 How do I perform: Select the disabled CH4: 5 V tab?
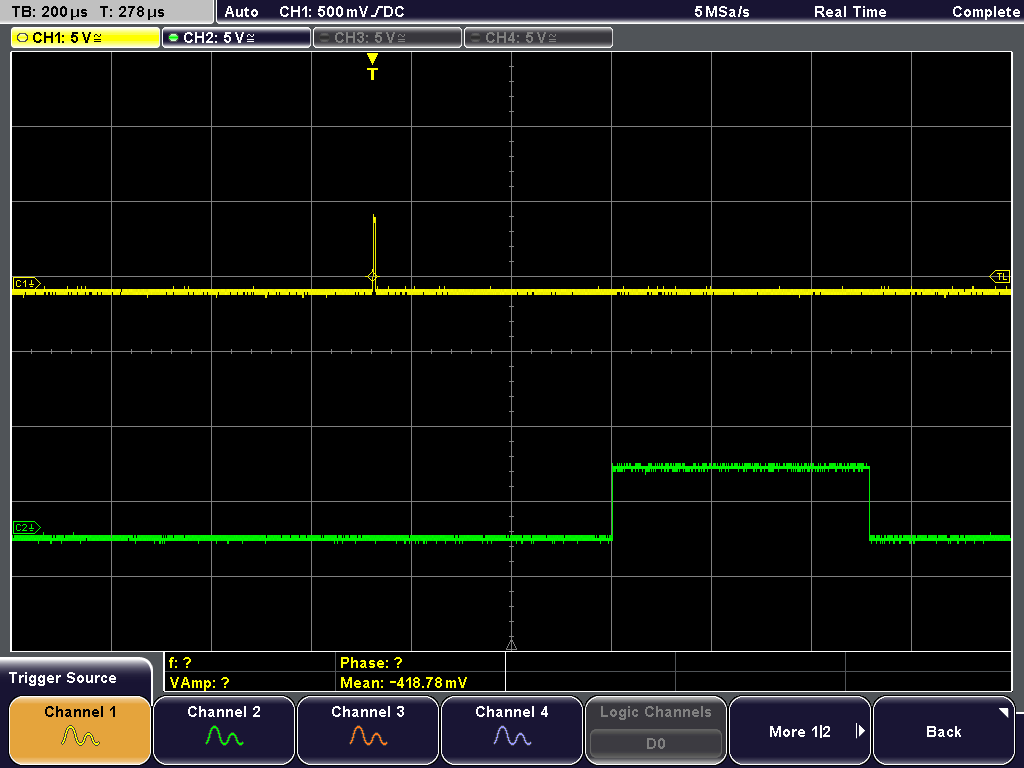538,38
